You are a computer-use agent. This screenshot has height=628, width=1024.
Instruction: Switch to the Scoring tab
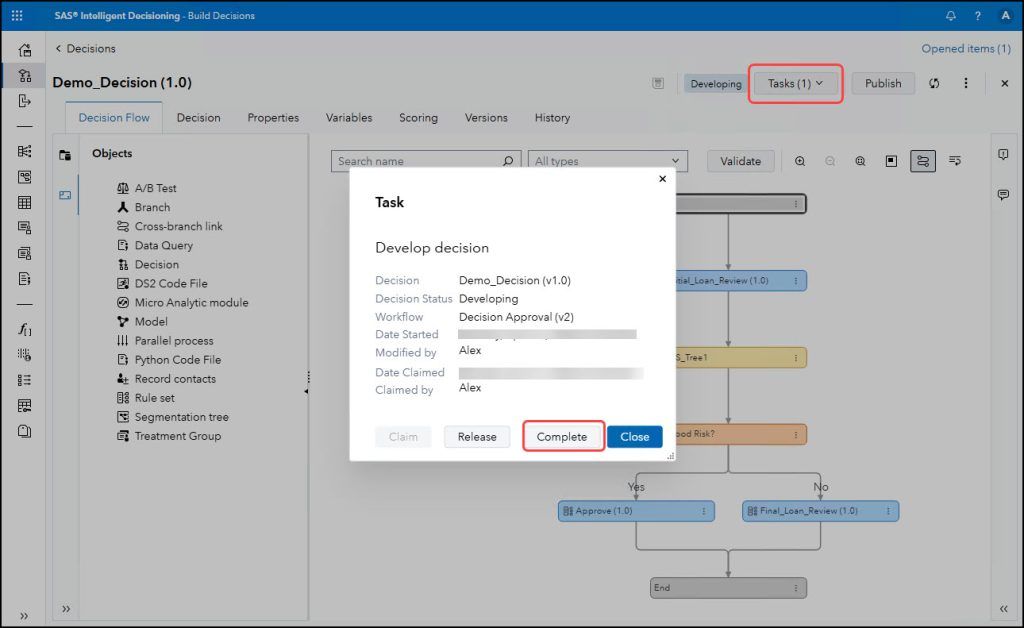point(418,117)
